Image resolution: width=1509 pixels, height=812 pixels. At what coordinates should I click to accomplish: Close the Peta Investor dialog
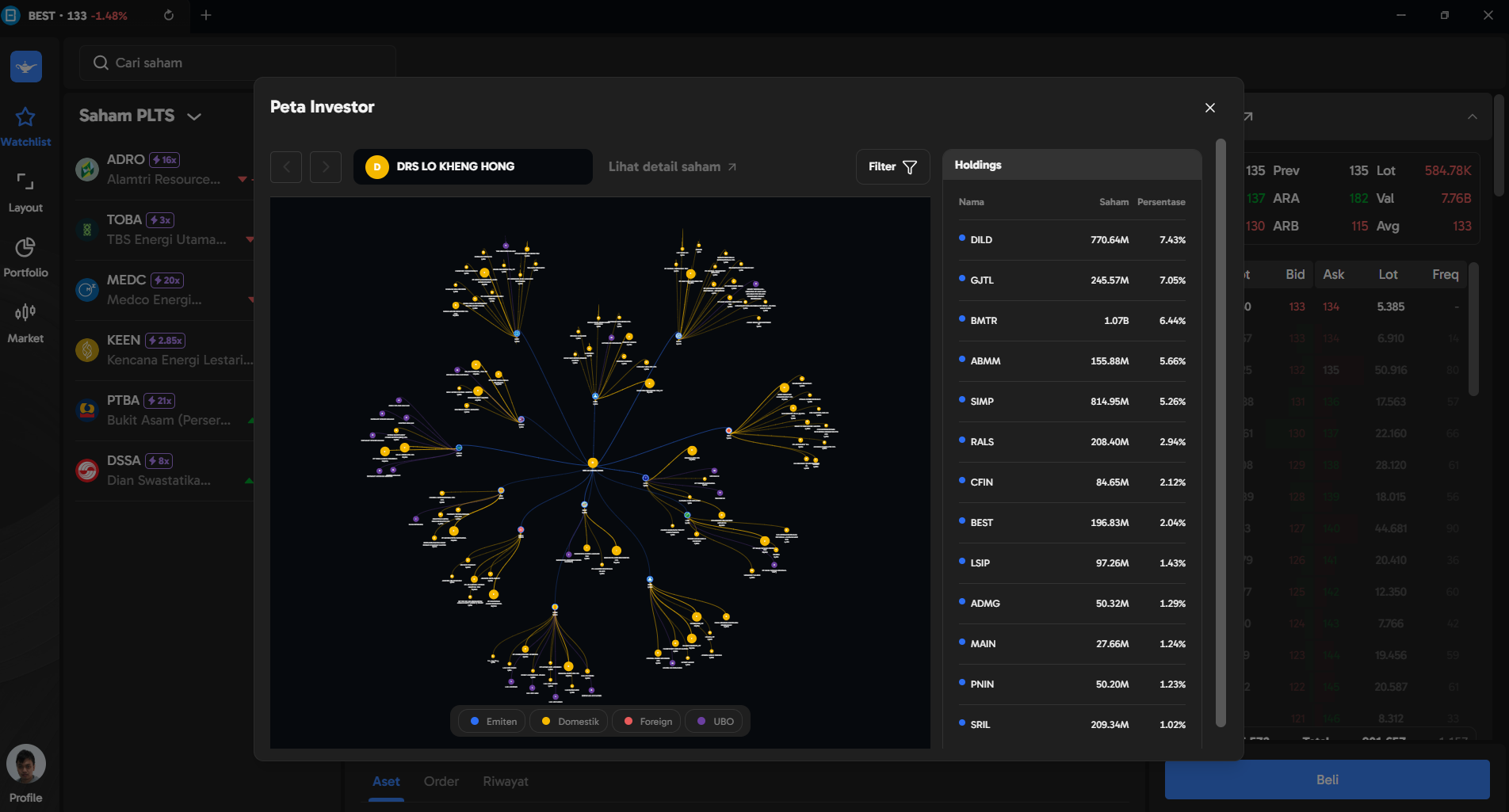click(1209, 108)
